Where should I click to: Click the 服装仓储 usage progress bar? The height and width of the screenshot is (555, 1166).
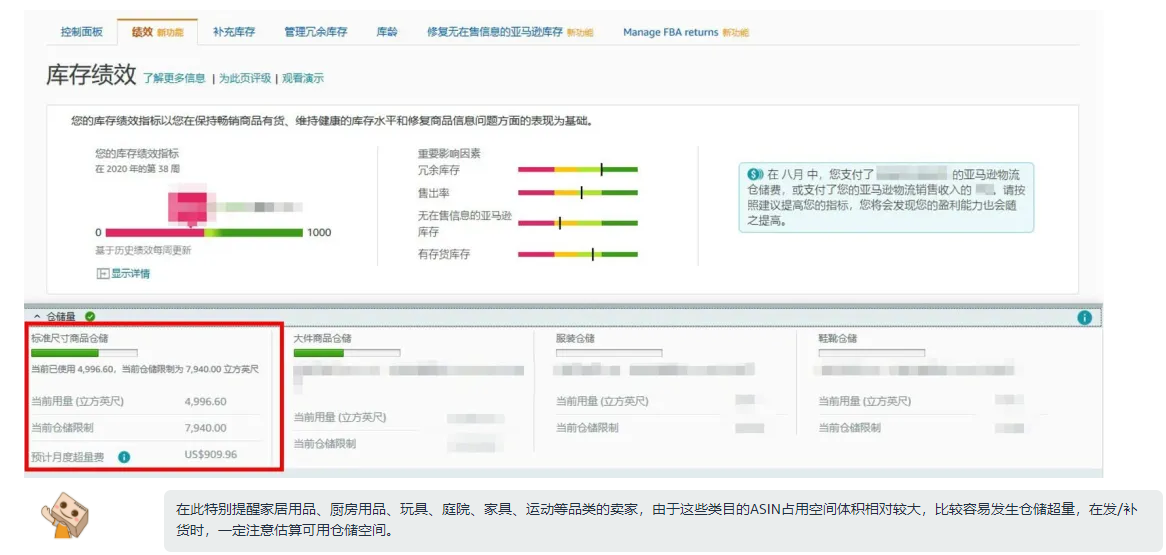coord(609,353)
